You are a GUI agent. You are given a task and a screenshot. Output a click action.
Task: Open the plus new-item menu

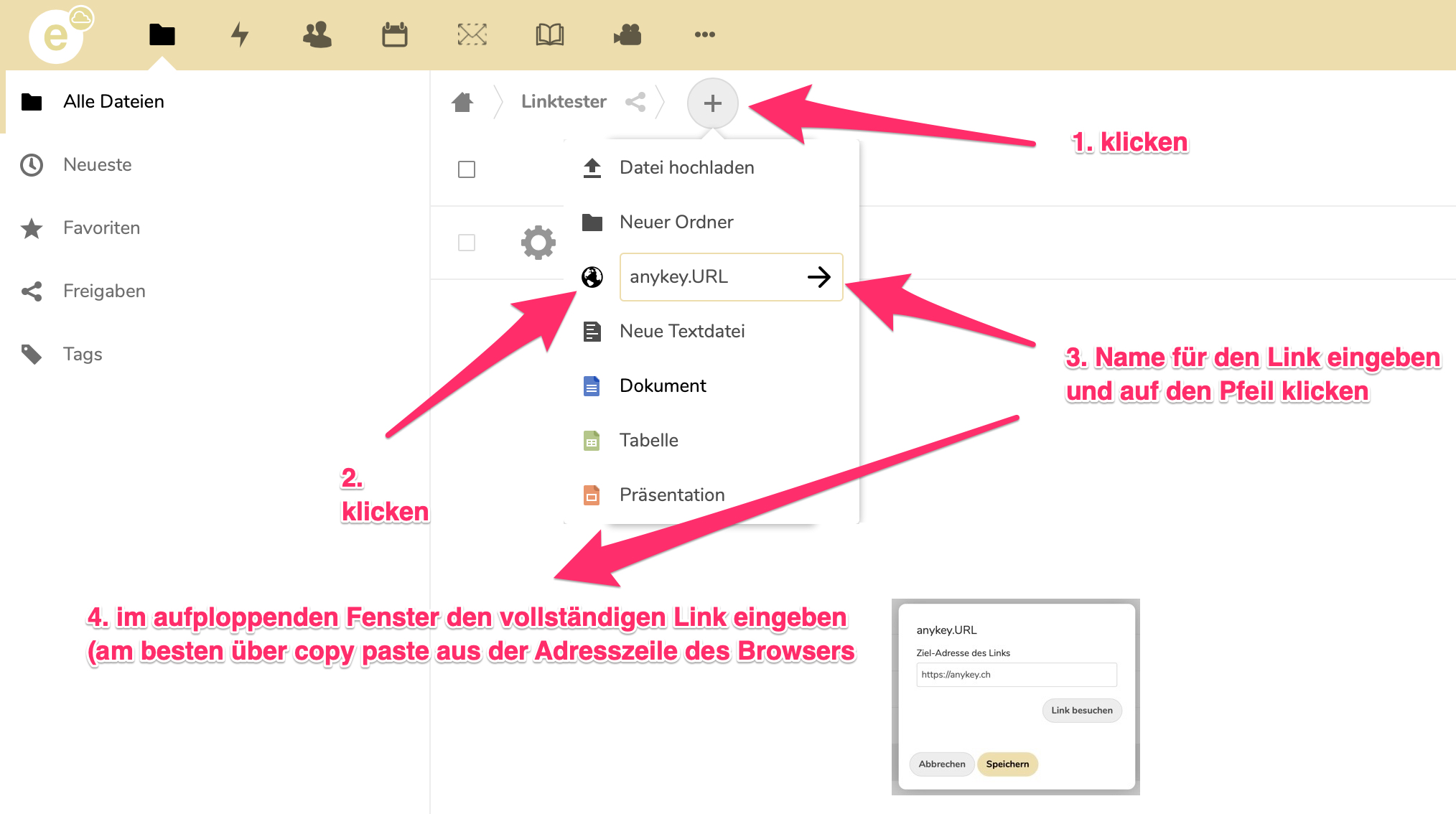coord(712,103)
